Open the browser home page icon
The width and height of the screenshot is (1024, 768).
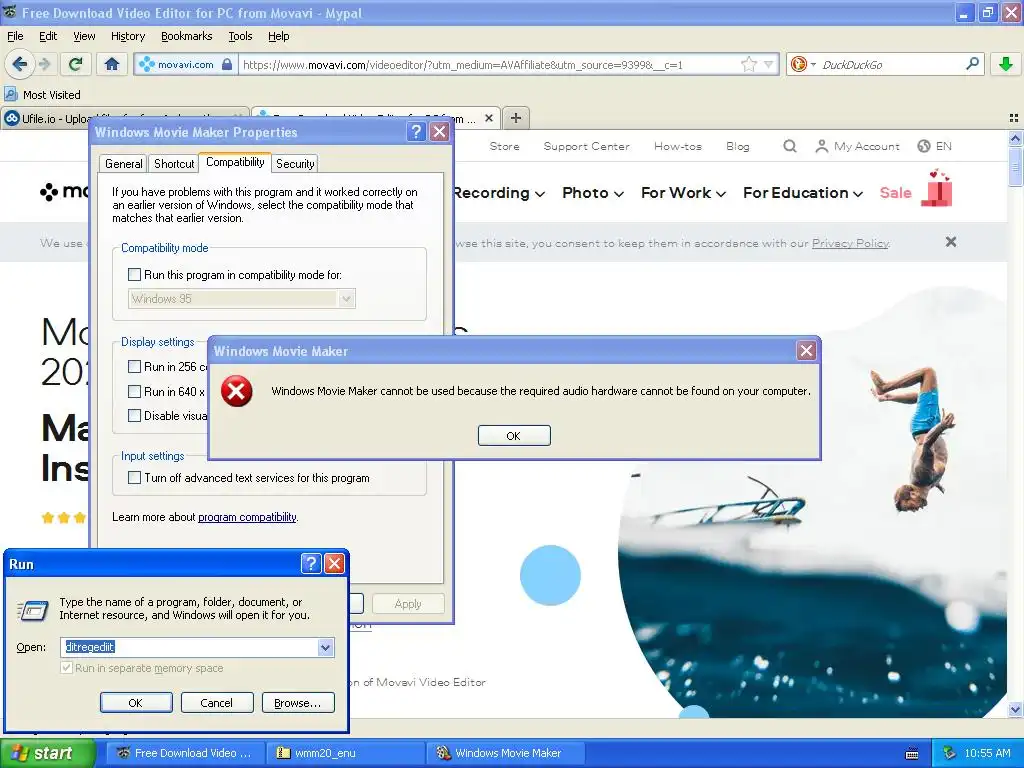click(x=112, y=64)
